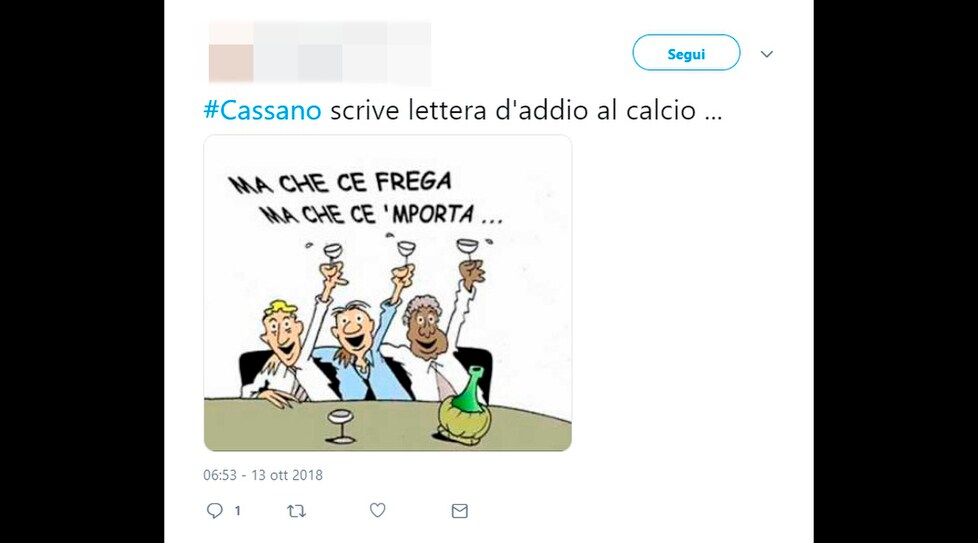Click the green wine flask in cartoon
The height and width of the screenshot is (543, 978).
(465, 406)
